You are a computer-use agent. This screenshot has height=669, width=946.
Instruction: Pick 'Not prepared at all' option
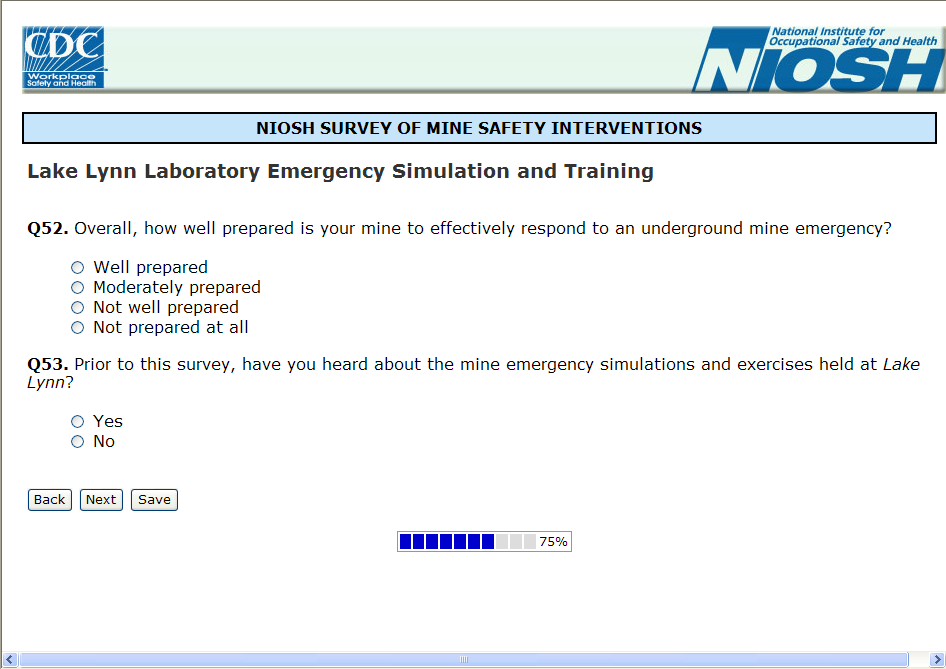click(x=78, y=328)
